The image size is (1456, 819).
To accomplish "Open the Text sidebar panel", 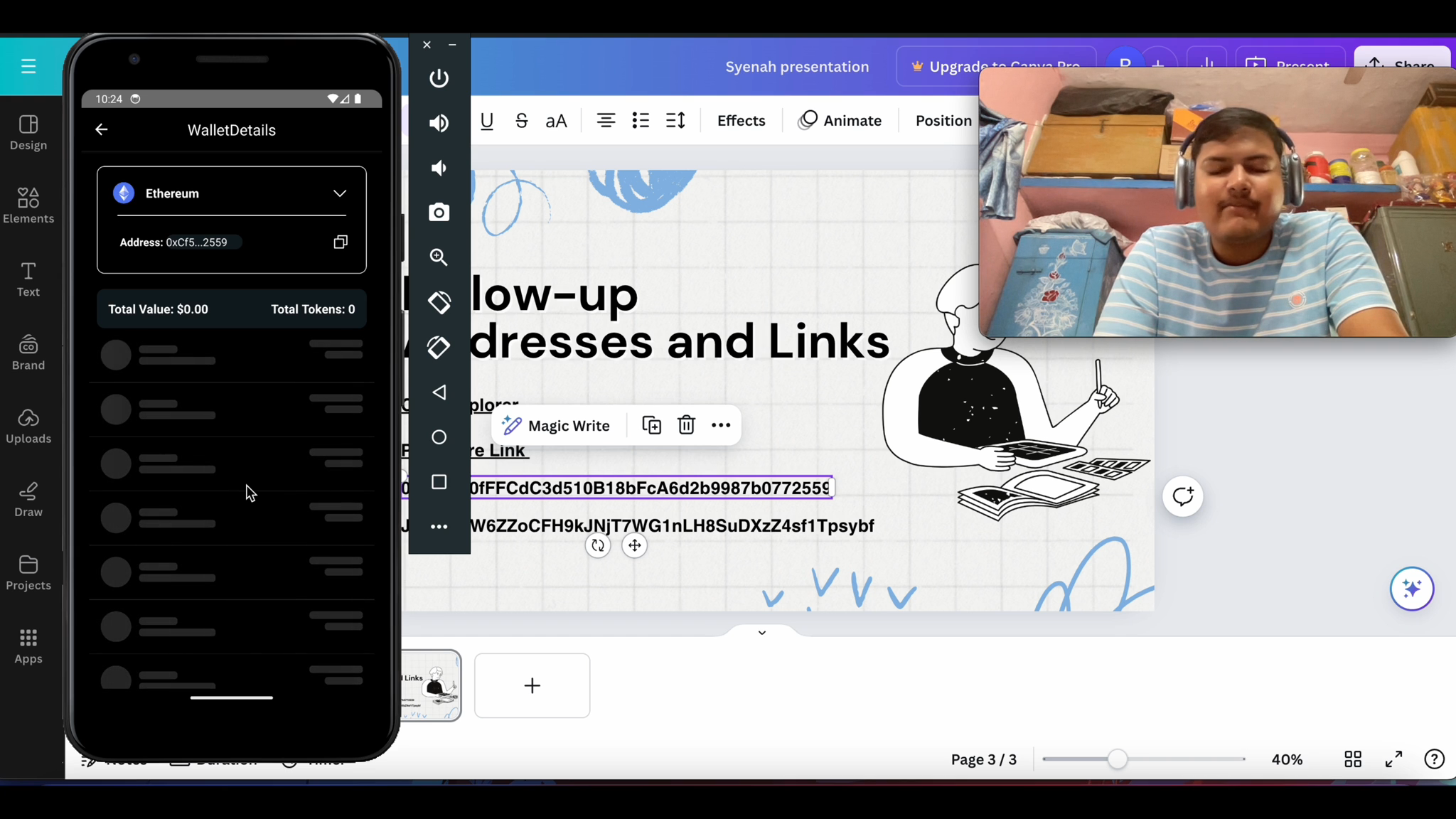I will coord(28,279).
